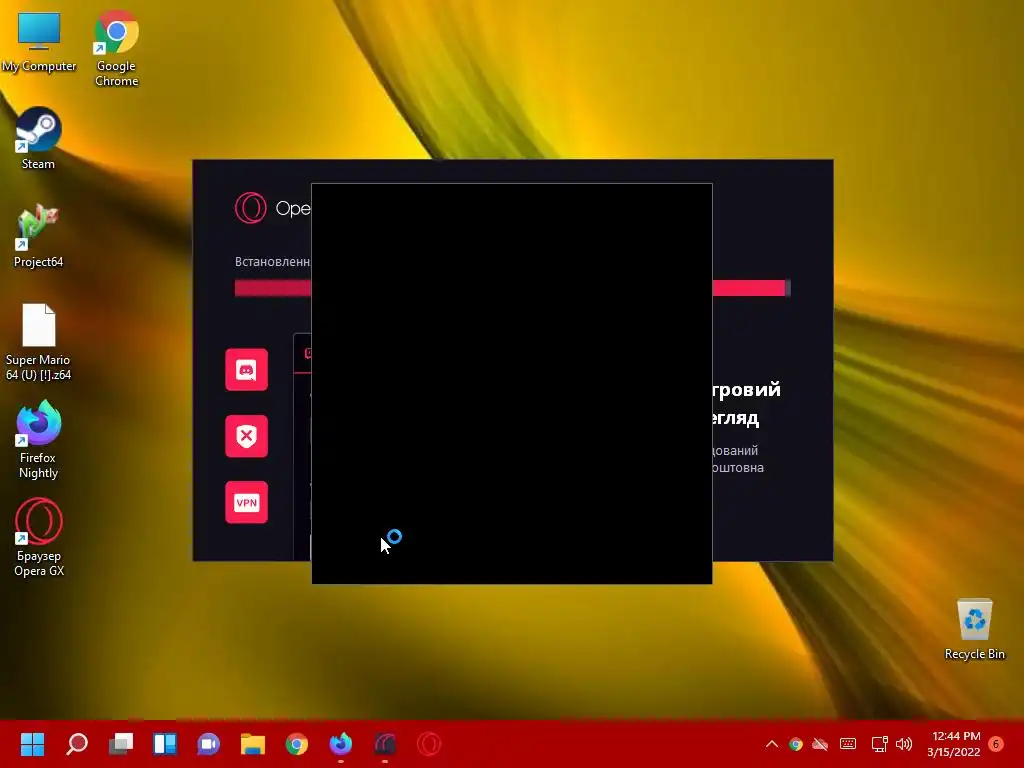Switch to Opera installer on taskbar
The width and height of the screenshot is (1024, 768).
point(385,744)
